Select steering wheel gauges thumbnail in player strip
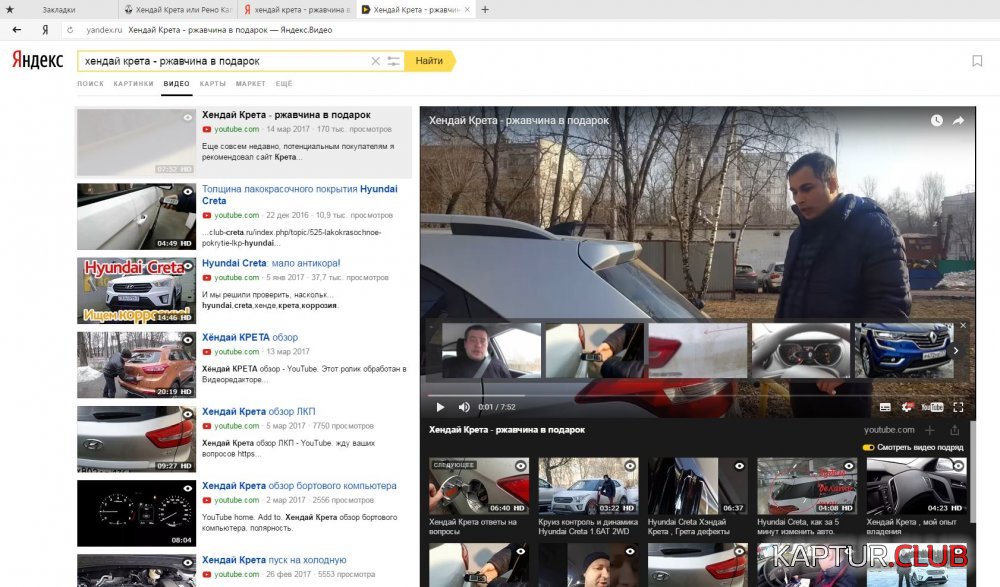 coord(801,350)
